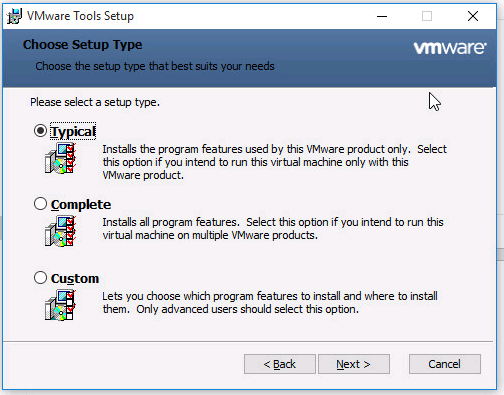The image size is (504, 395).
Task: Click the Typical installation description text
Action: (x=274, y=162)
